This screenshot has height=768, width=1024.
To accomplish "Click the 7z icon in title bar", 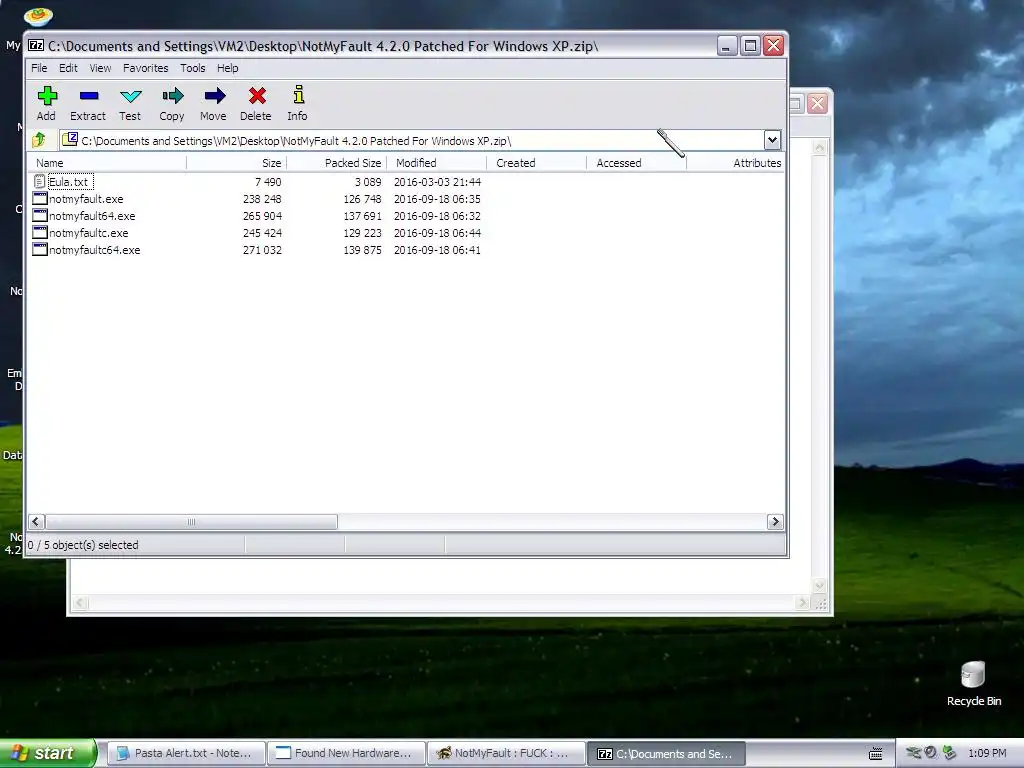I will coord(36,45).
